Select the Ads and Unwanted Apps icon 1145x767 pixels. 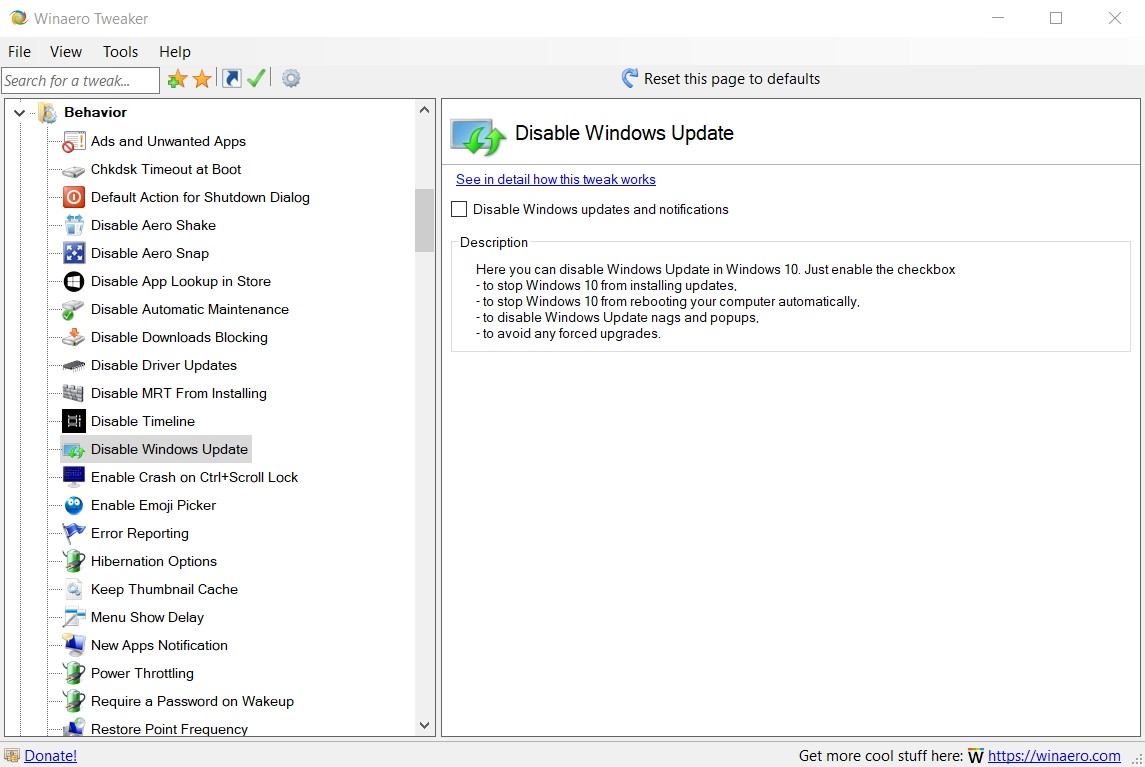coord(74,141)
